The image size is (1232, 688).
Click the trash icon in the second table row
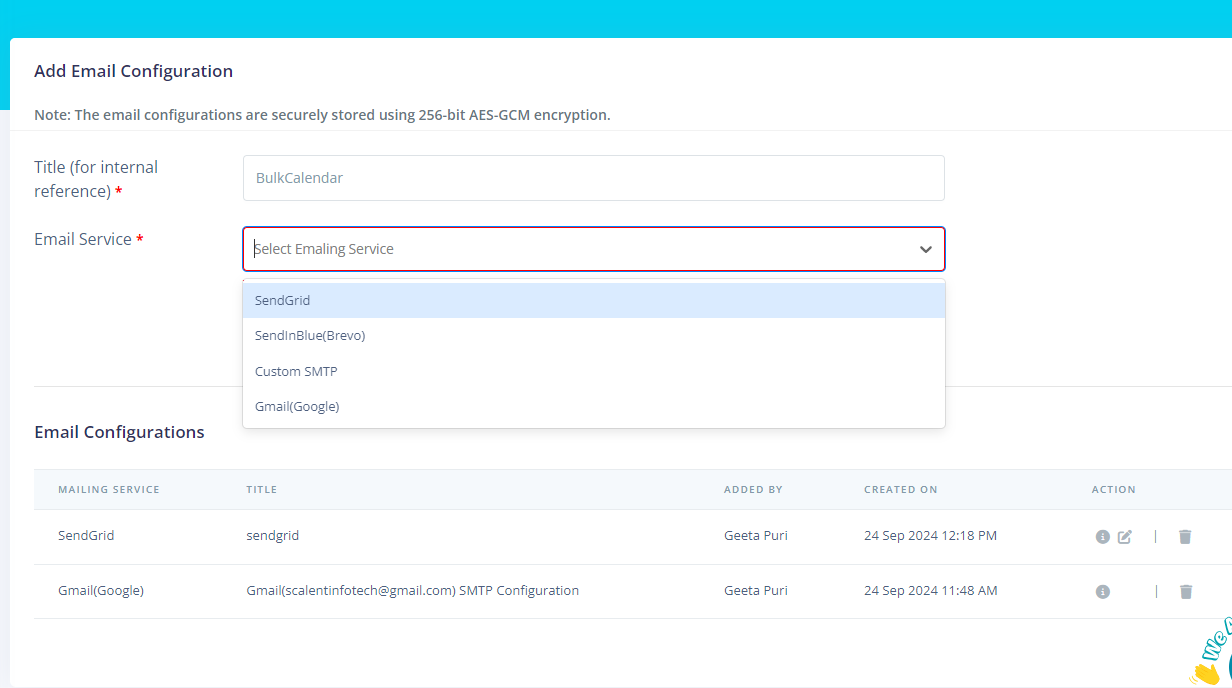(1185, 591)
